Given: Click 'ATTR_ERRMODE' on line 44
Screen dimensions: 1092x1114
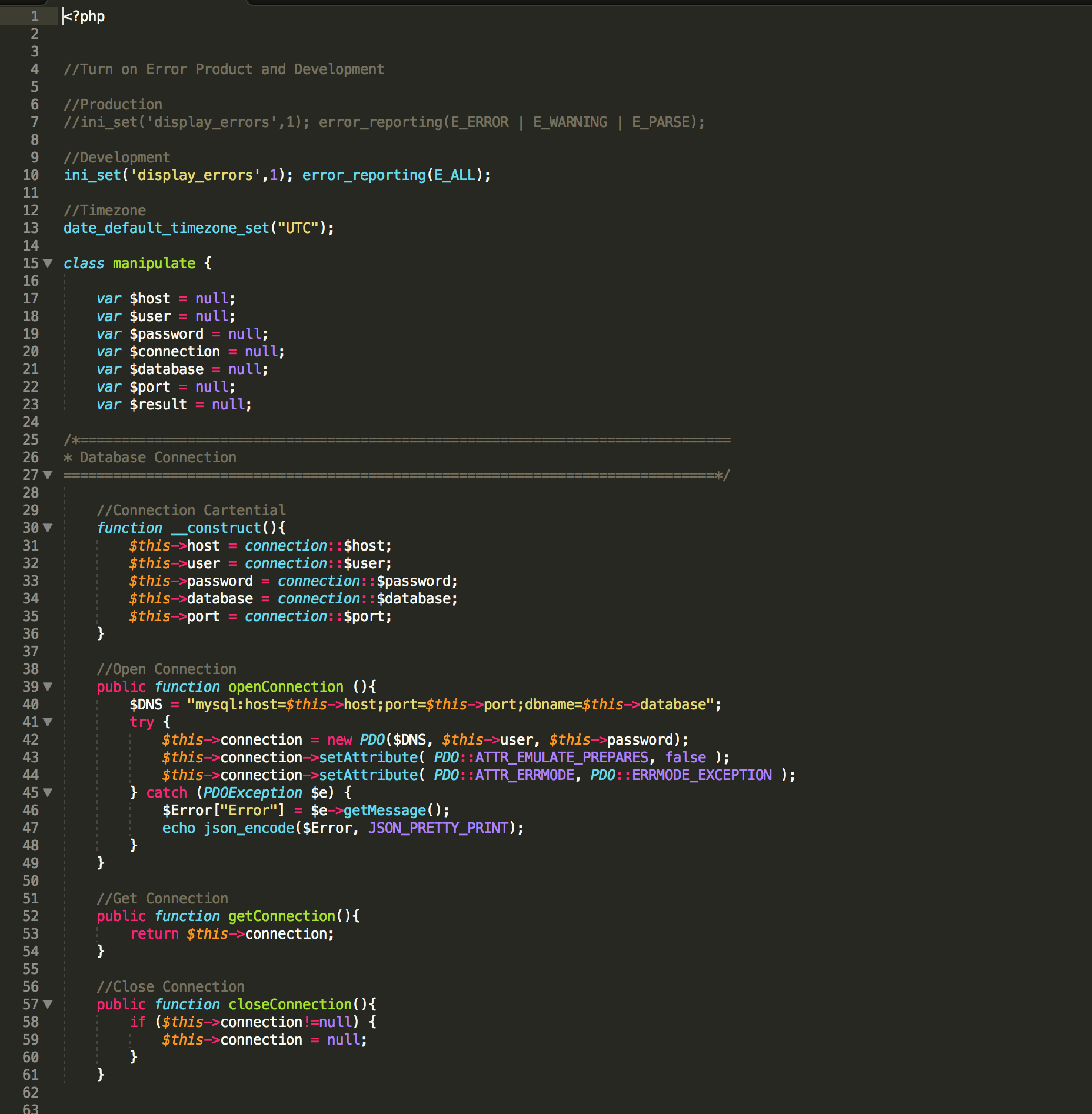Looking at the screenshot, I should click(525, 775).
